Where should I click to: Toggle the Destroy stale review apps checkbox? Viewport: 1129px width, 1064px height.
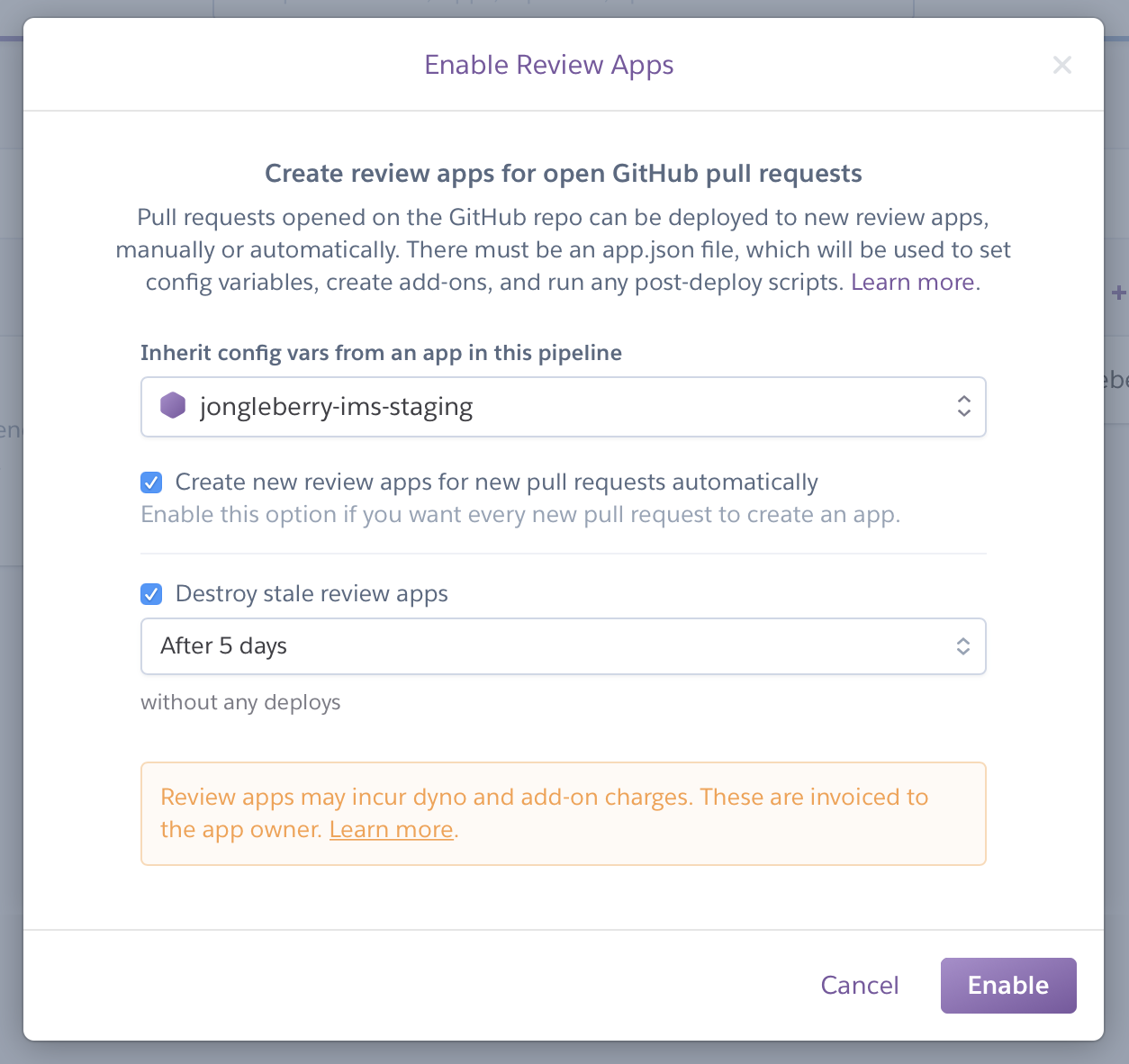[x=151, y=594]
